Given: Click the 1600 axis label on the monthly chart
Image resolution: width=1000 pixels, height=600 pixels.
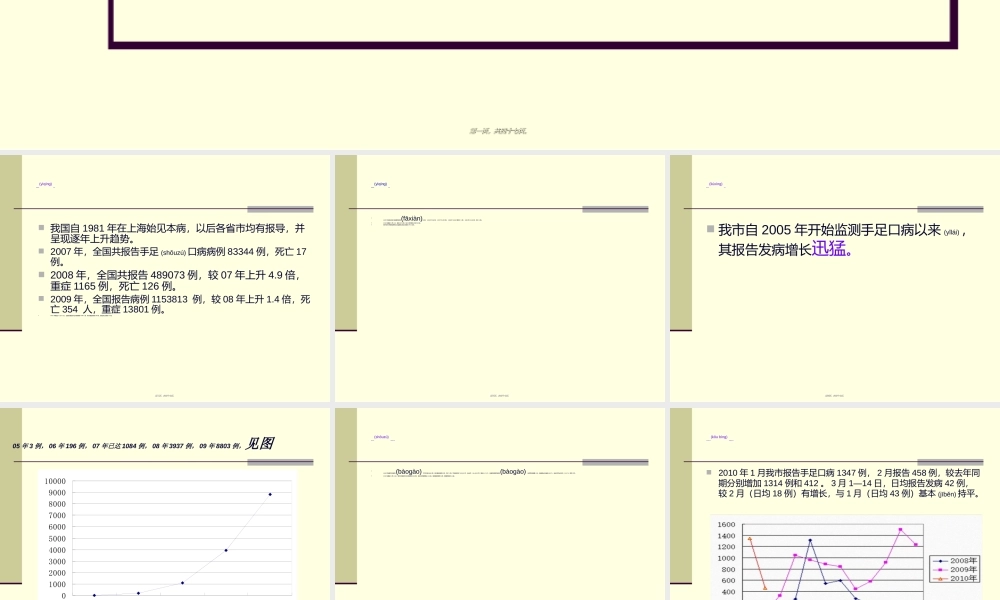Looking at the screenshot, I should [726, 523].
